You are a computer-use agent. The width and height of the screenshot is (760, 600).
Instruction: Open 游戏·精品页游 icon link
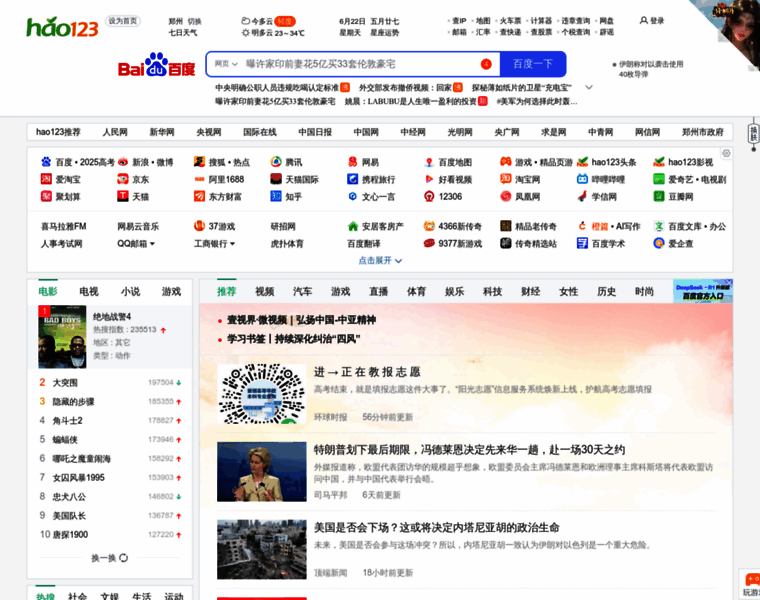[506, 162]
